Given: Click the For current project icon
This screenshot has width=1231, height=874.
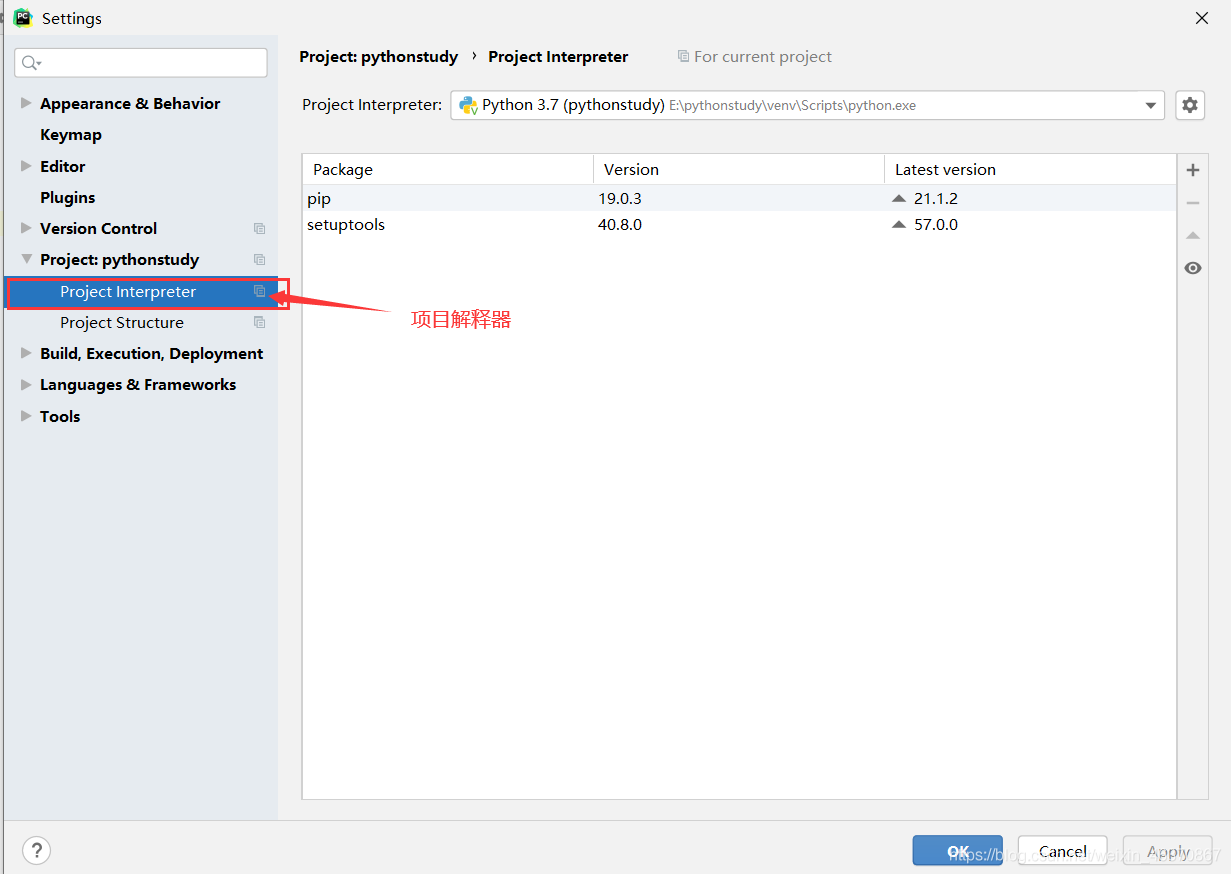Looking at the screenshot, I should tap(683, 57).
